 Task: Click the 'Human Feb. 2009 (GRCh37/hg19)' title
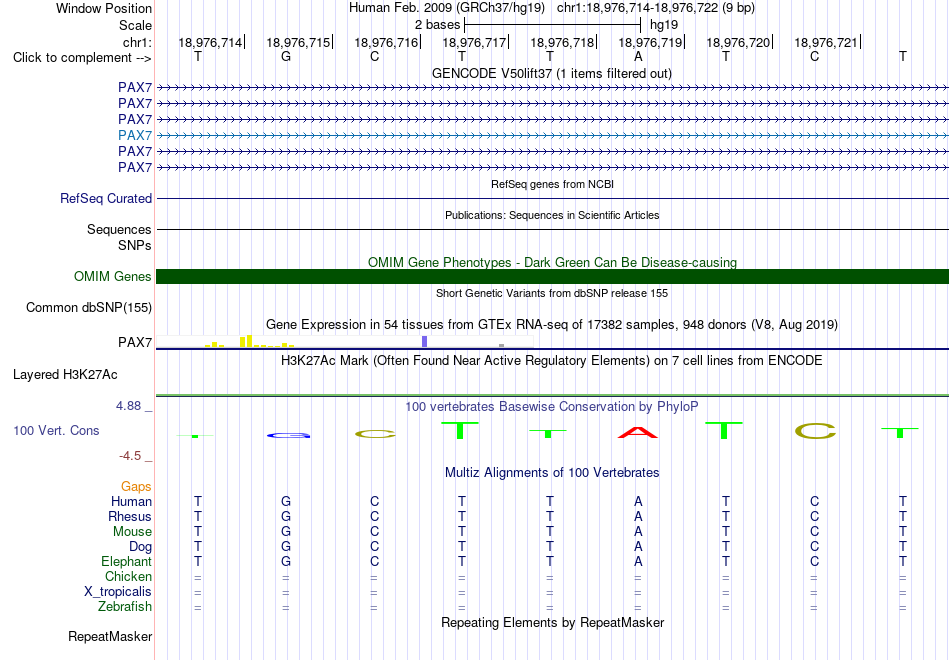tap(447, 8)
